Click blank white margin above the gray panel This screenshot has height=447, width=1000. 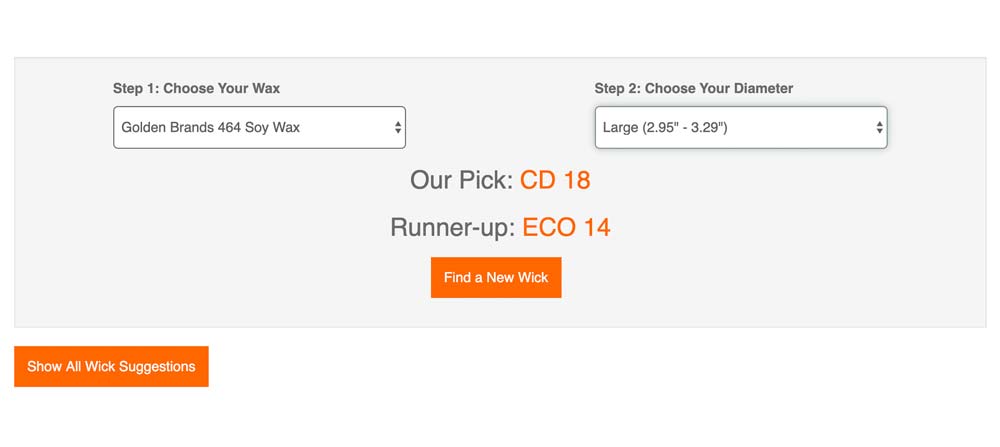[x=500, y=29]
